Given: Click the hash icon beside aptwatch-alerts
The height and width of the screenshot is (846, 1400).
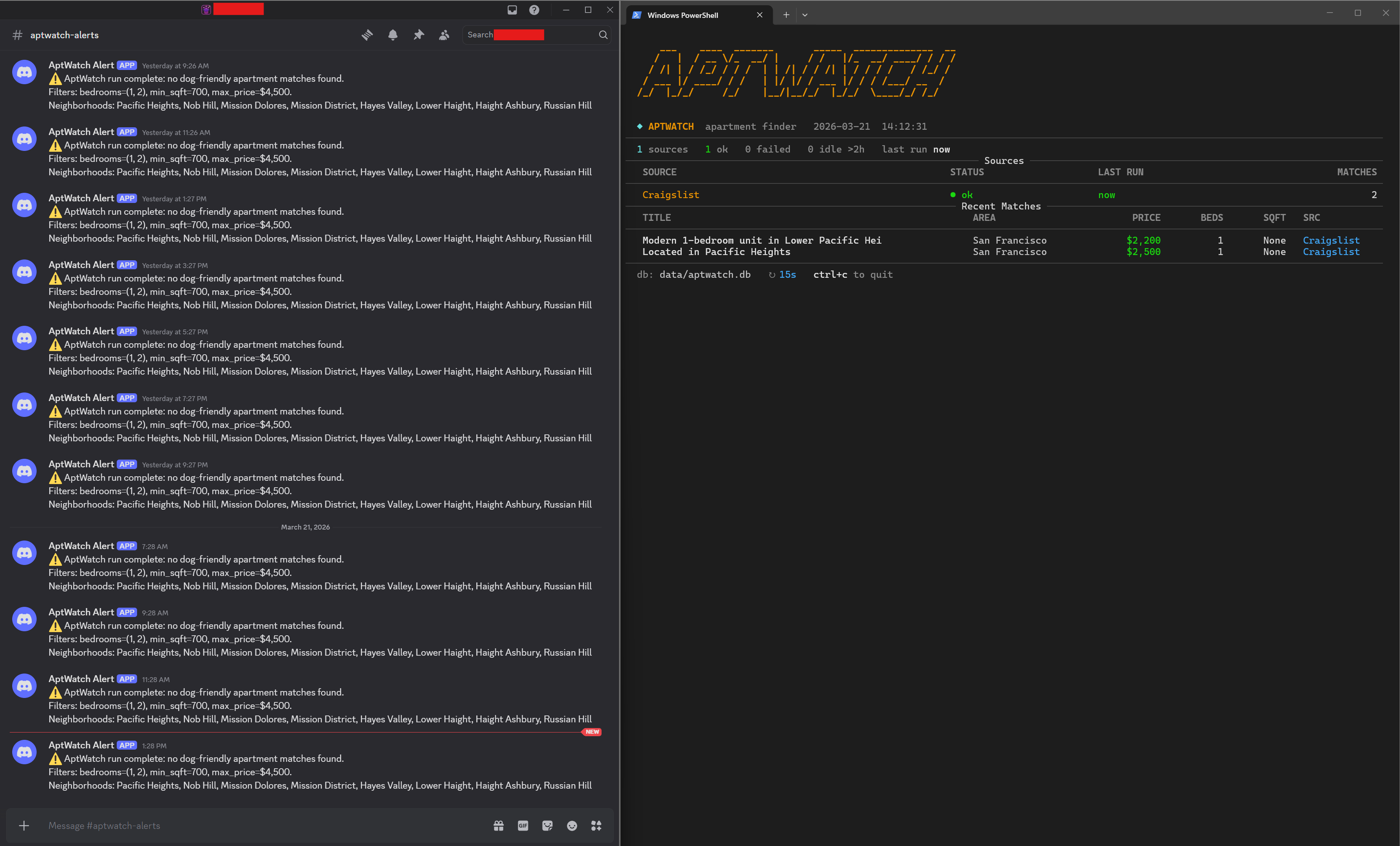Looking at the screenshot, I should click(17, 35).
